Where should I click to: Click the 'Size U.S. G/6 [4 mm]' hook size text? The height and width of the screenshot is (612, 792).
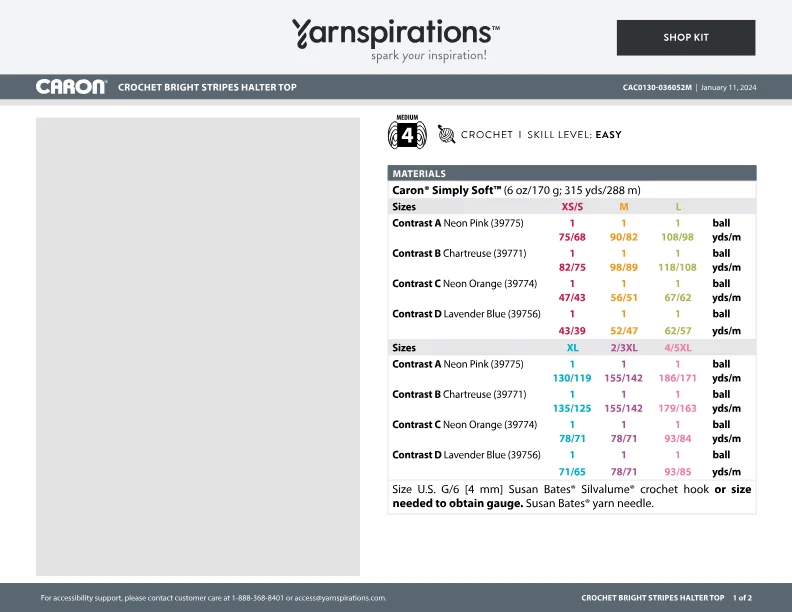tap(448, 489)
